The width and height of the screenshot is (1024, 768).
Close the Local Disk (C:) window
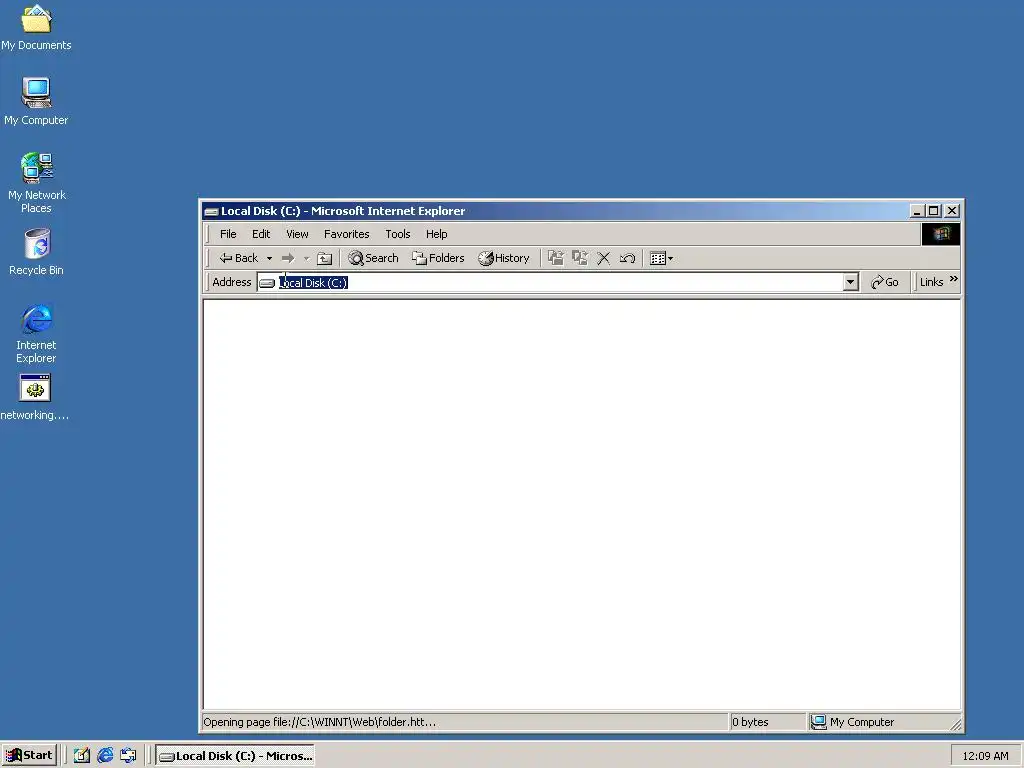tap(952, 211)
